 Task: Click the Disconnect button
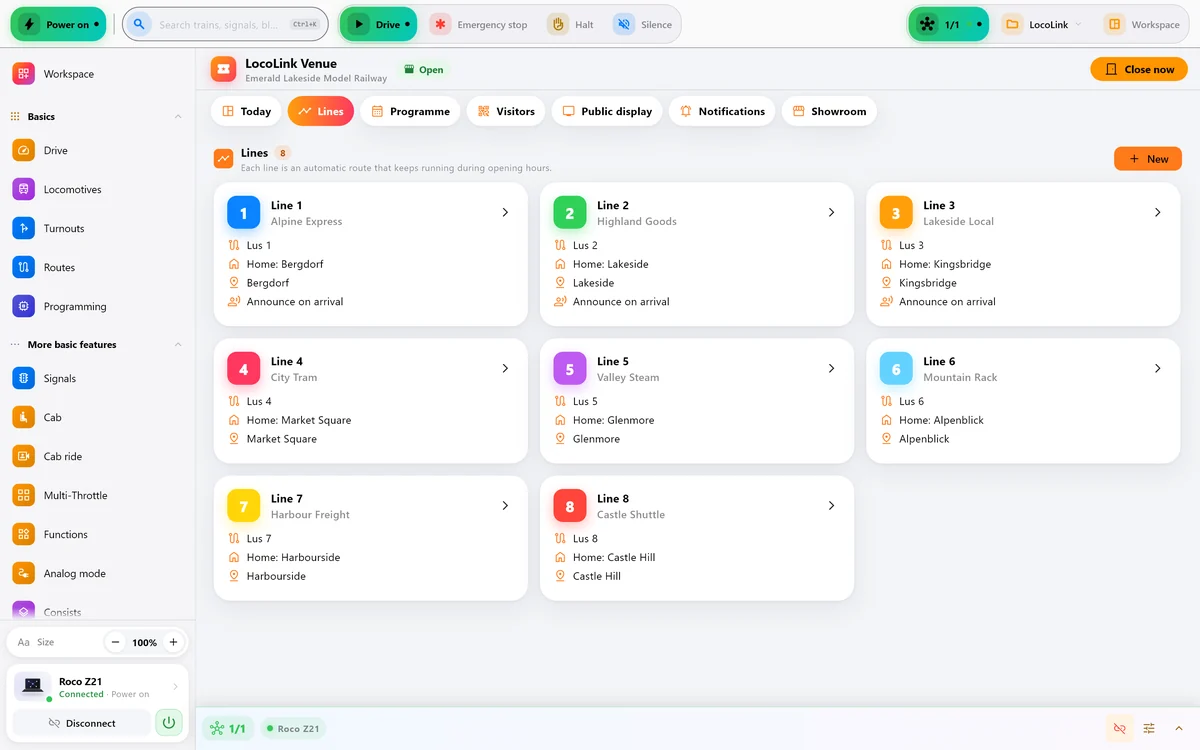click(81, 723)
